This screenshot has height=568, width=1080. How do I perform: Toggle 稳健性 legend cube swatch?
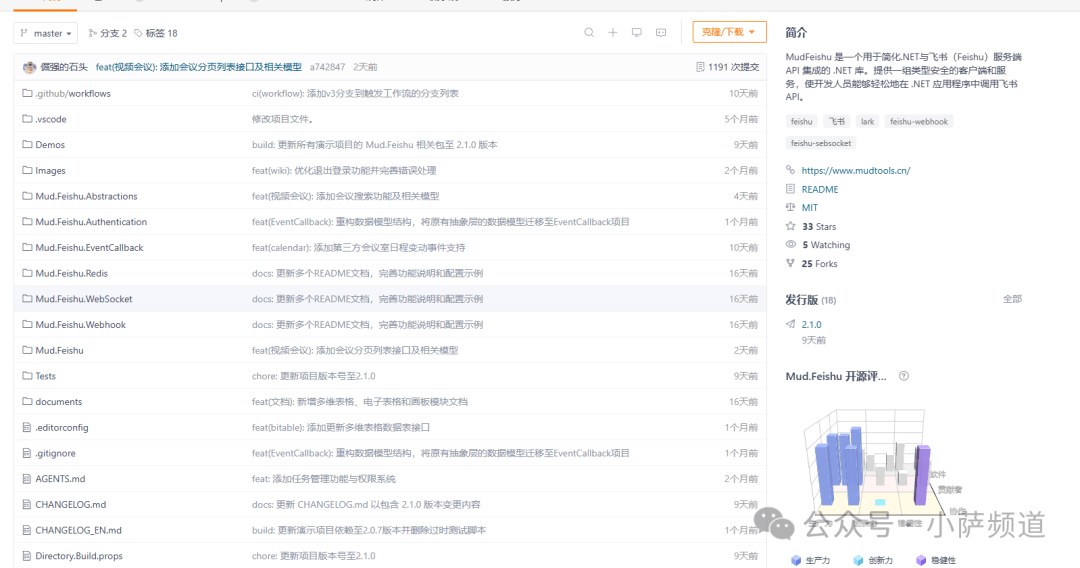pos(921,560)
